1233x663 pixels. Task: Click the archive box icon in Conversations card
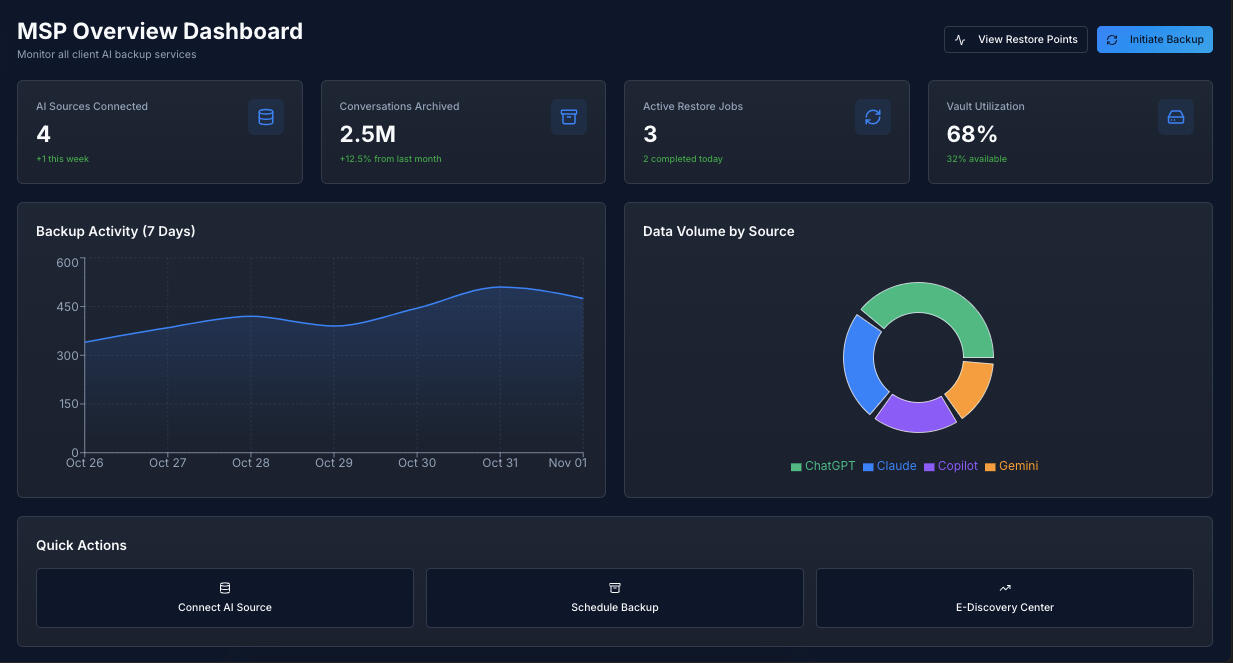tap(568, 117)
